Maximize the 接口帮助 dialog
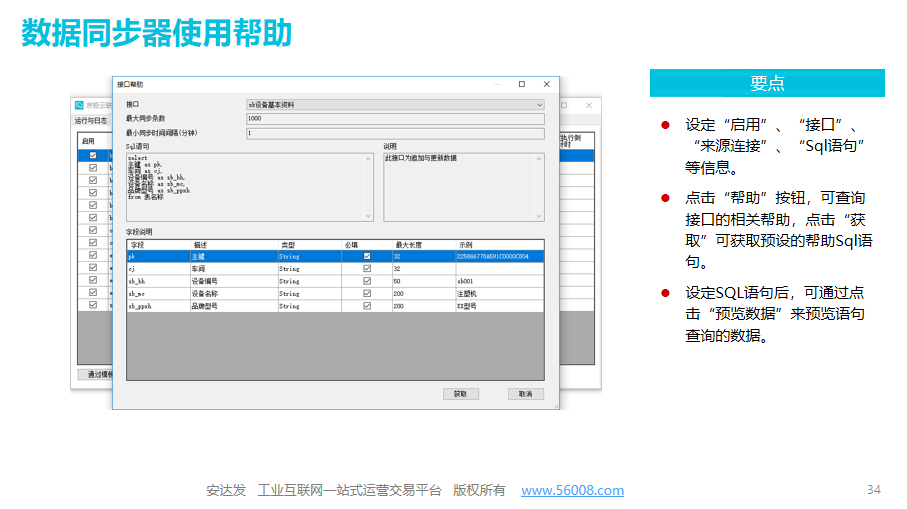The height and width of the screenshot is (509, 907). [521, 85]
